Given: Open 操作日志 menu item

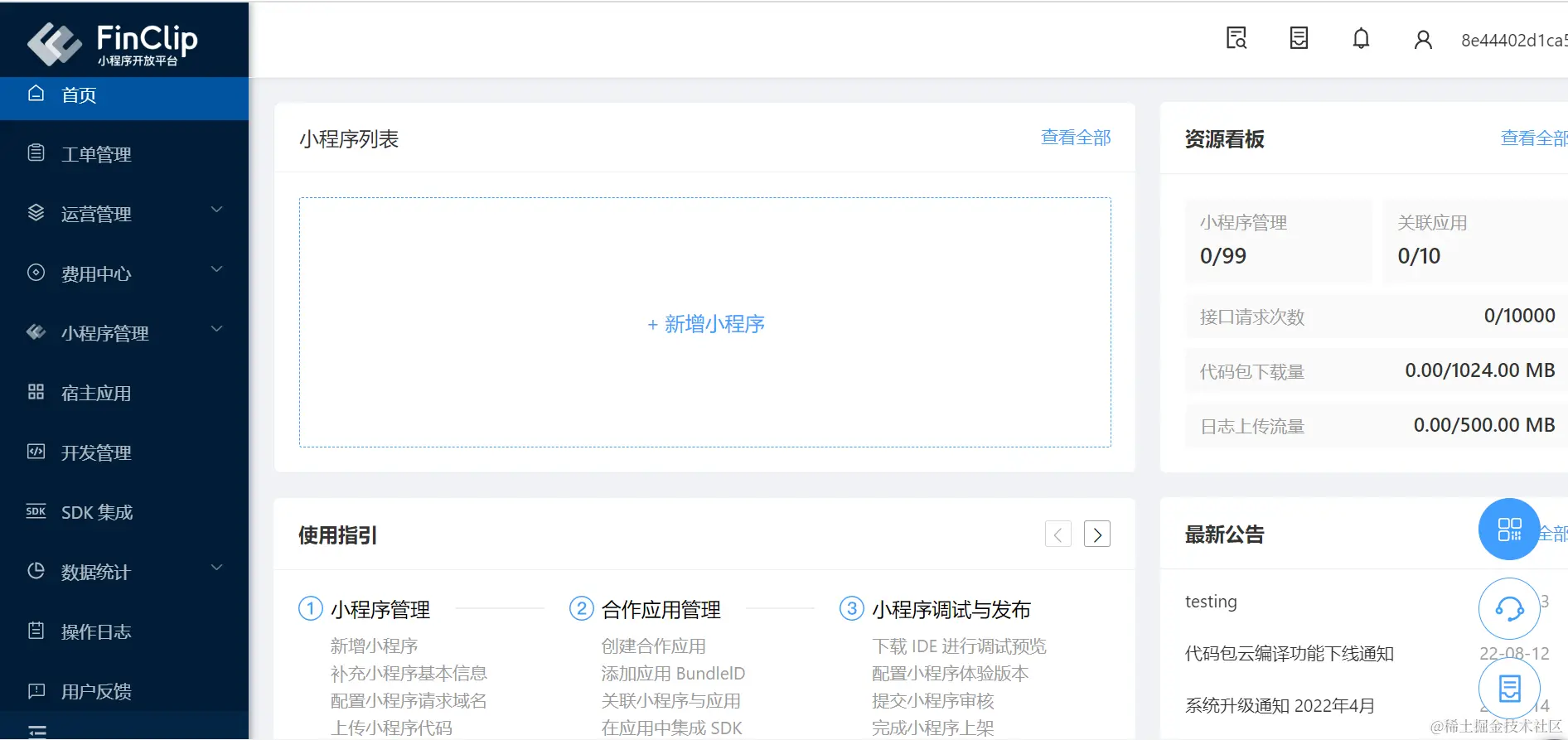Looking at the screenshot, I should coord(124,631).
